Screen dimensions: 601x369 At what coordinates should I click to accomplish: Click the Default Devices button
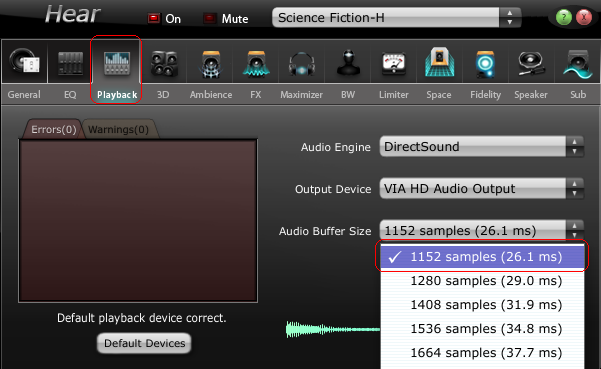145,343
